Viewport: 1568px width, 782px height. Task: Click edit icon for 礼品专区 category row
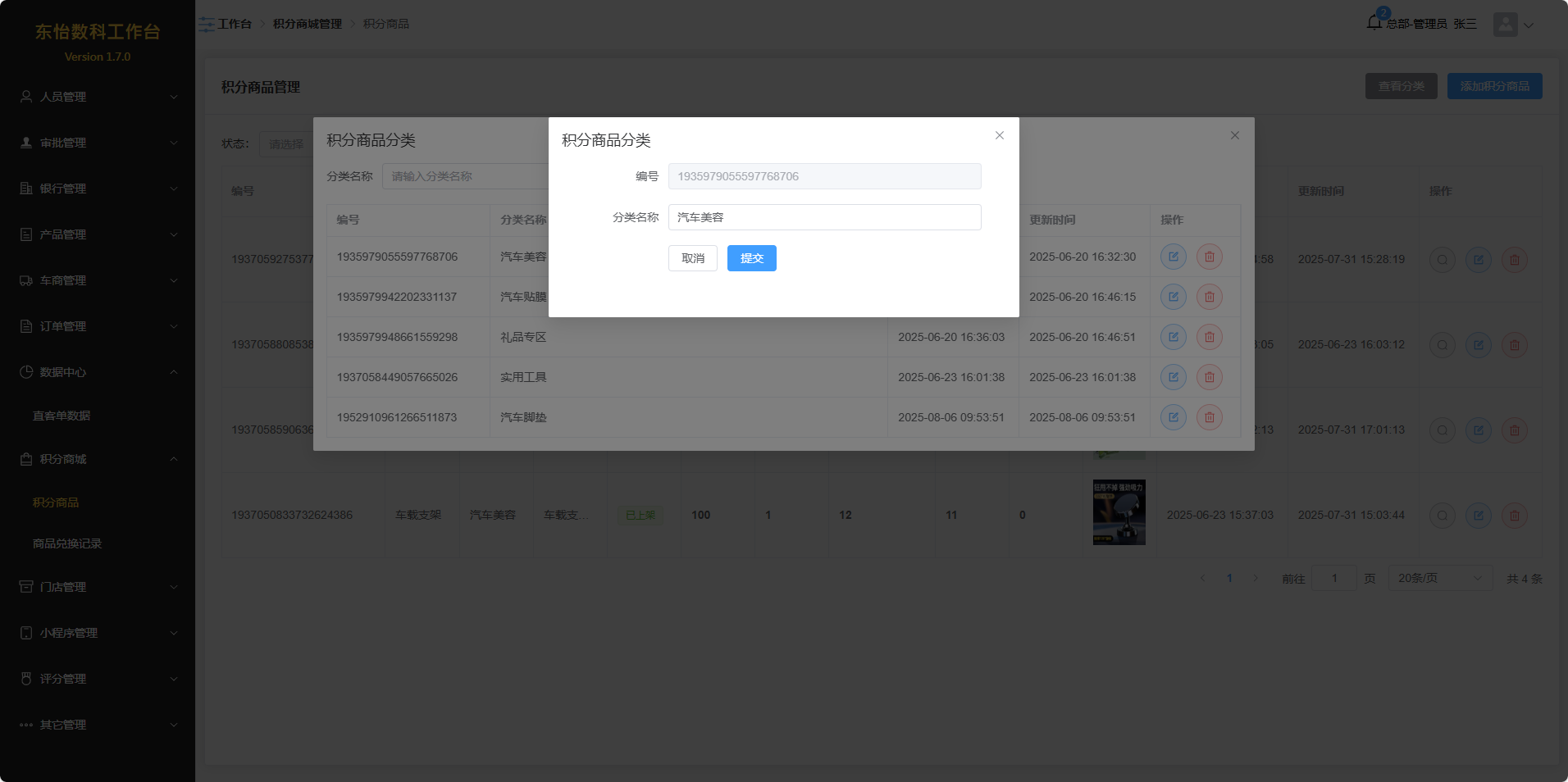pos(1173,337)
